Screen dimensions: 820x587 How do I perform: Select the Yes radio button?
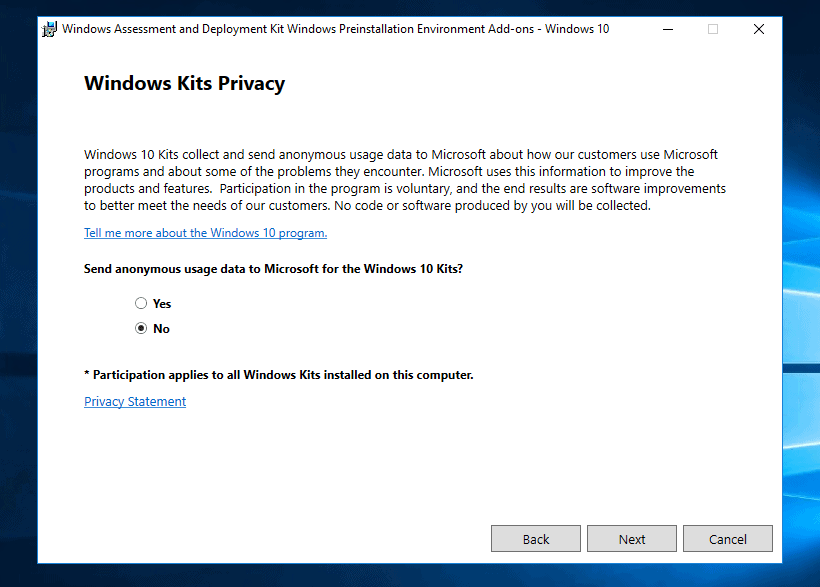(x=140, y=303)
